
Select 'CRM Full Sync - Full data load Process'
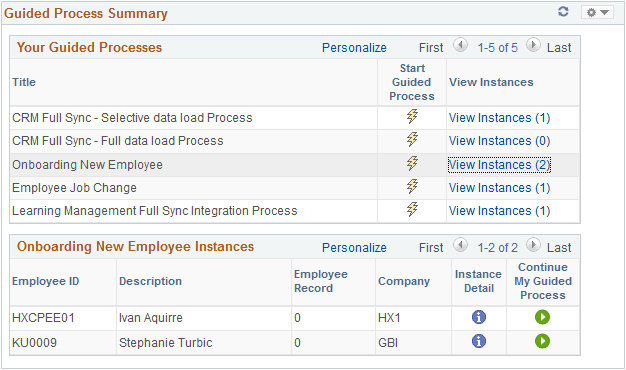coord(118,141)
